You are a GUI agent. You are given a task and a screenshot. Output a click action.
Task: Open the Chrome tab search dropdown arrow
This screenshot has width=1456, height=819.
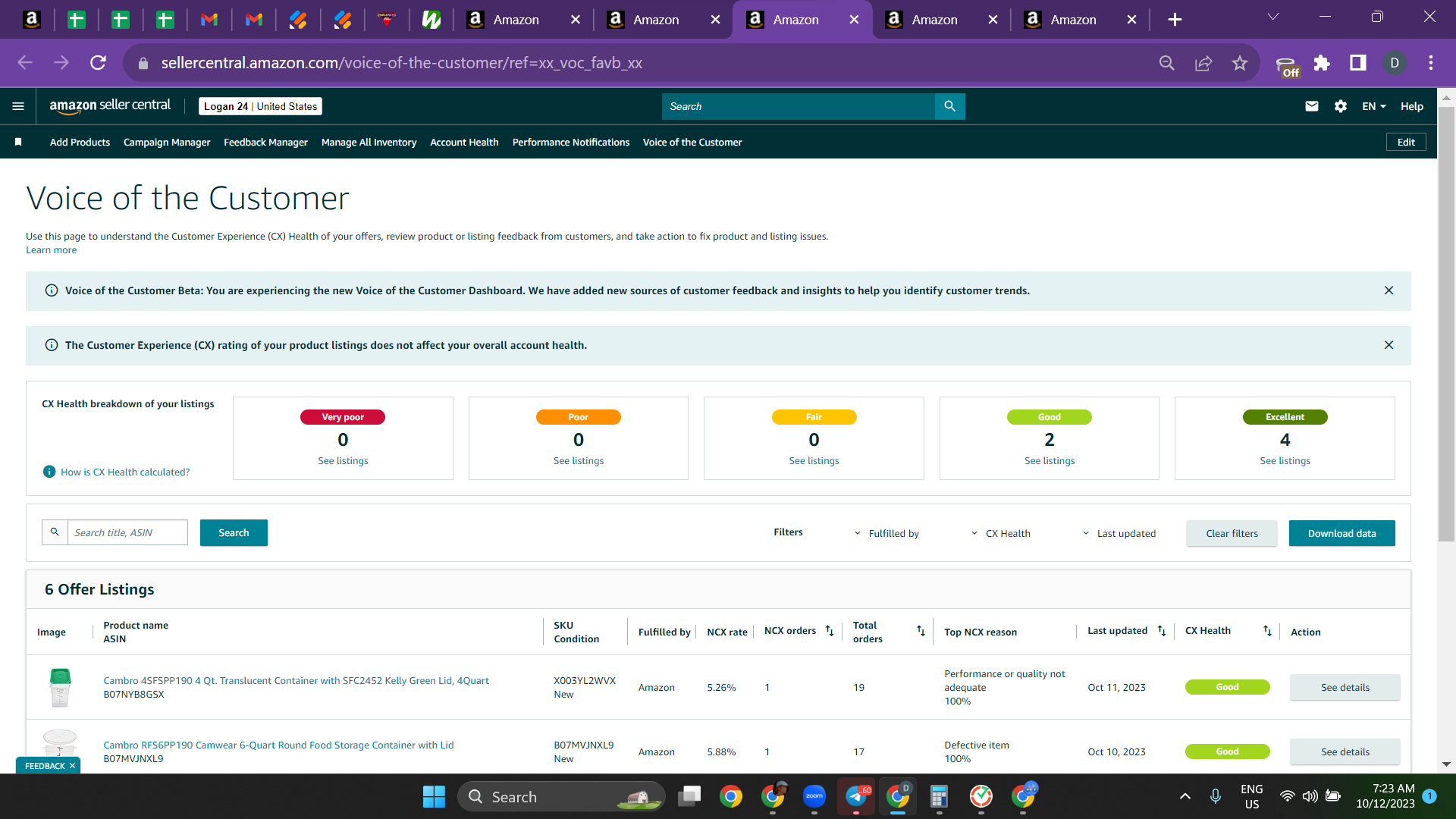(1273, 17)
